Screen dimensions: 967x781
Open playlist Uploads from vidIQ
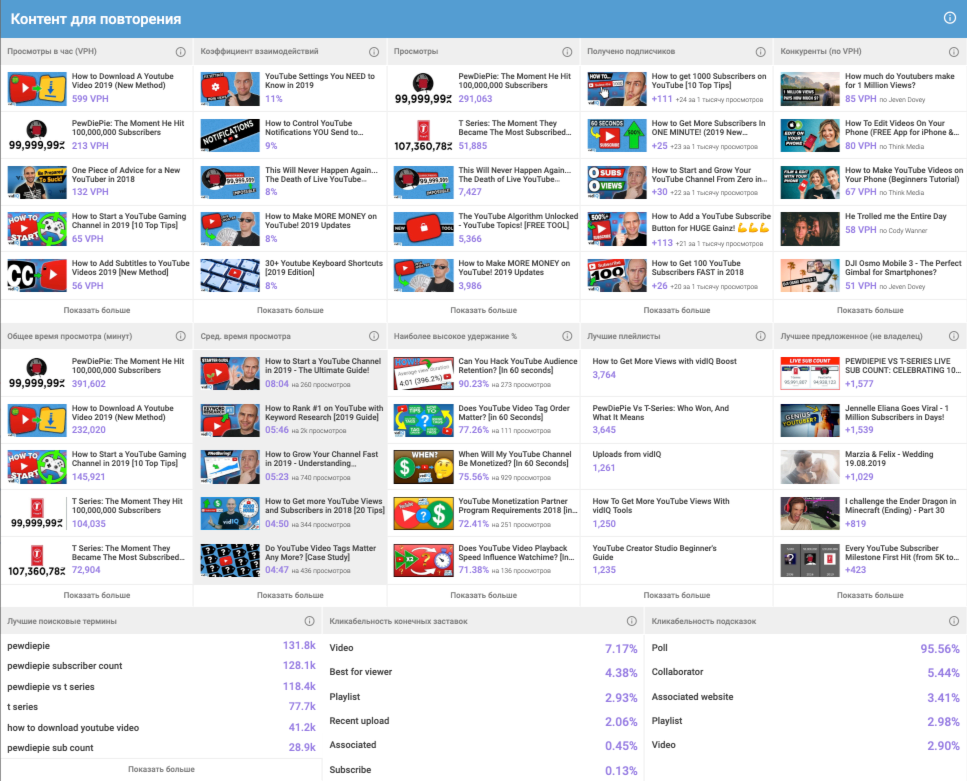tap(627, 455)
